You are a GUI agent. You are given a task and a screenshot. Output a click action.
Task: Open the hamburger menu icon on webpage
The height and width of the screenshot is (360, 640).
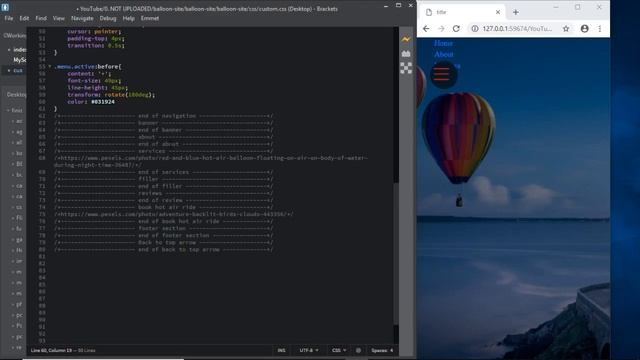tap(442, 74)
